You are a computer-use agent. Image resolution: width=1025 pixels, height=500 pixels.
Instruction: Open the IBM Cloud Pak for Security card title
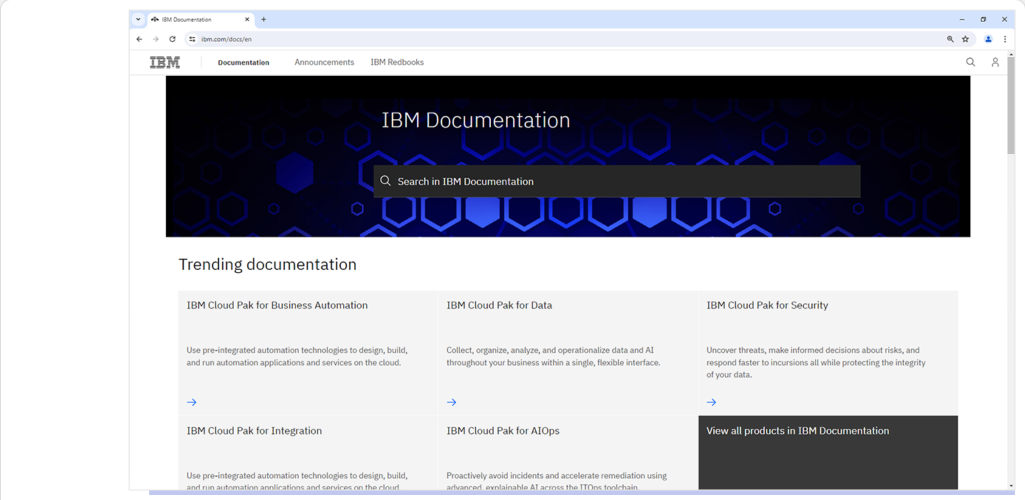(x=767, y=305)
